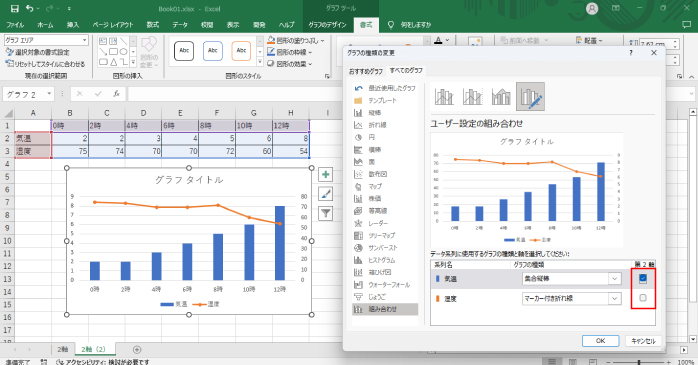Choose レーダー radar chart category

[385, 223]
